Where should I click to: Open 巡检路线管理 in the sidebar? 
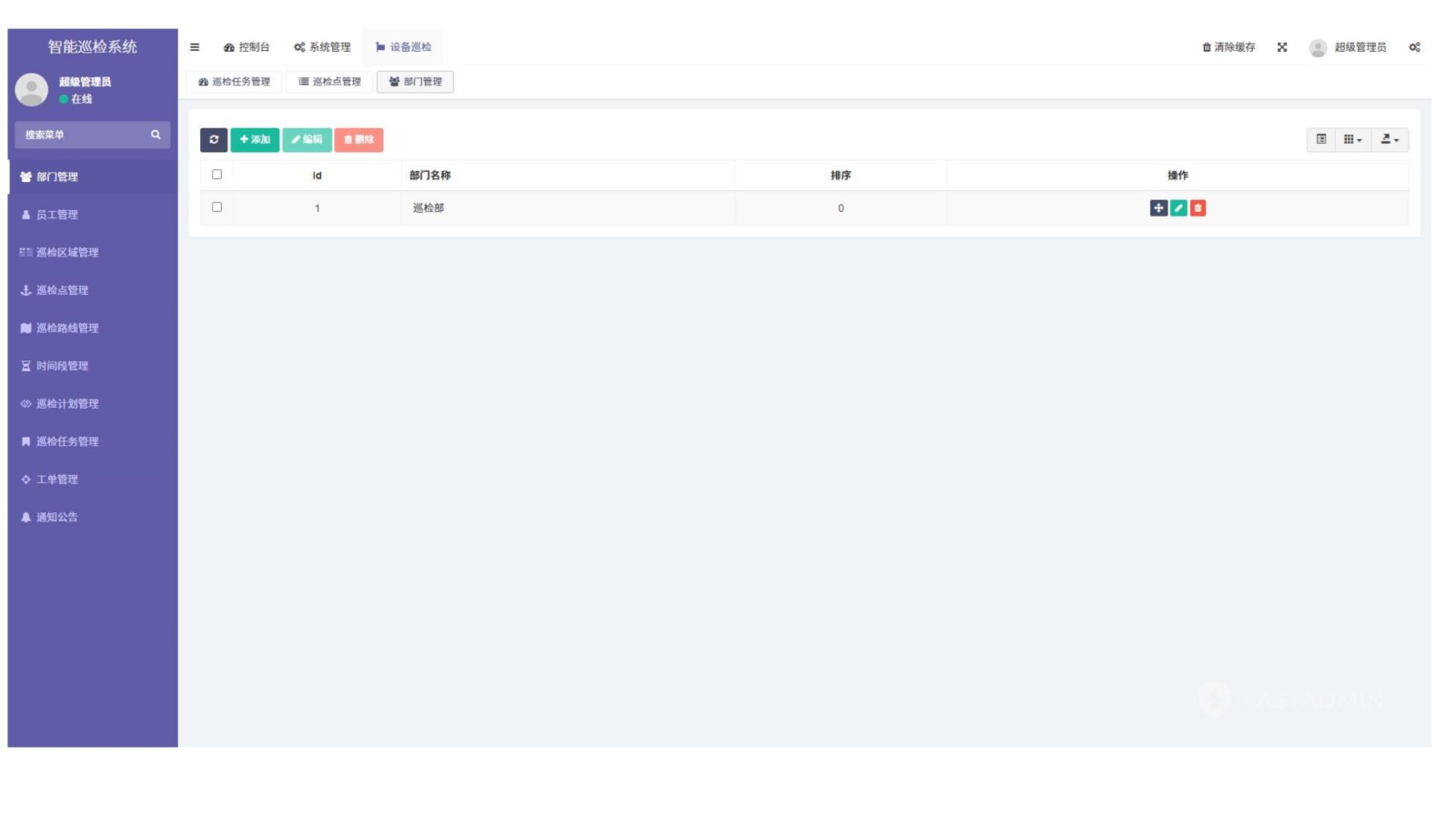coord(93,328)
